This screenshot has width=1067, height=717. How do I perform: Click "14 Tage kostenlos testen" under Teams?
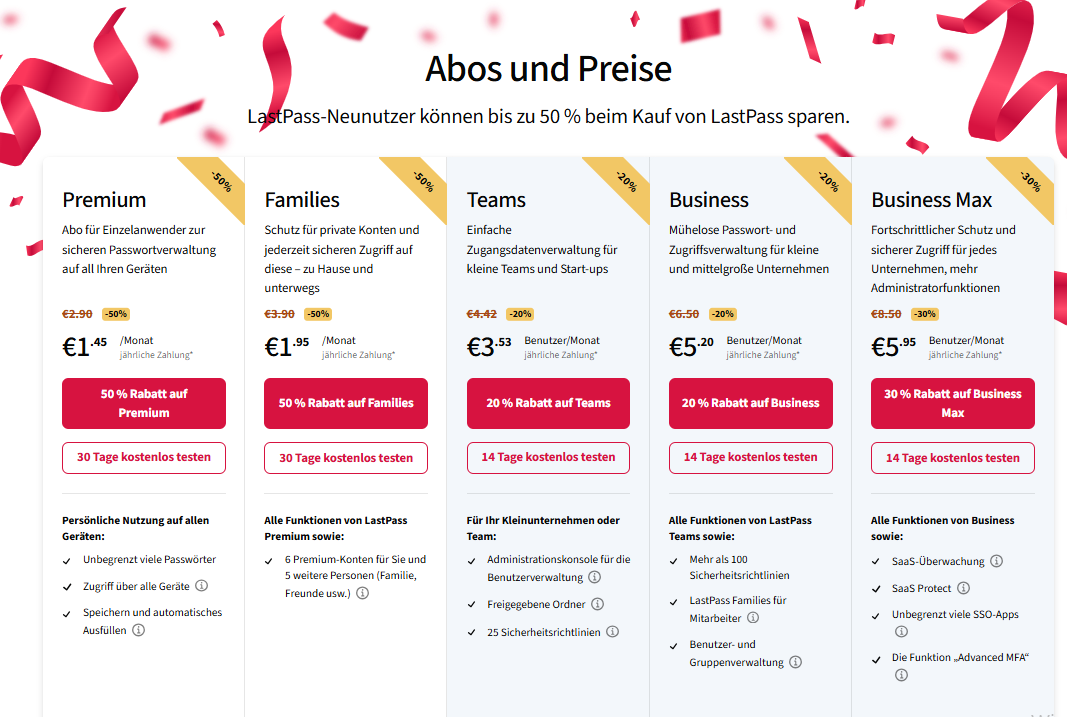[x=548, y=457]
